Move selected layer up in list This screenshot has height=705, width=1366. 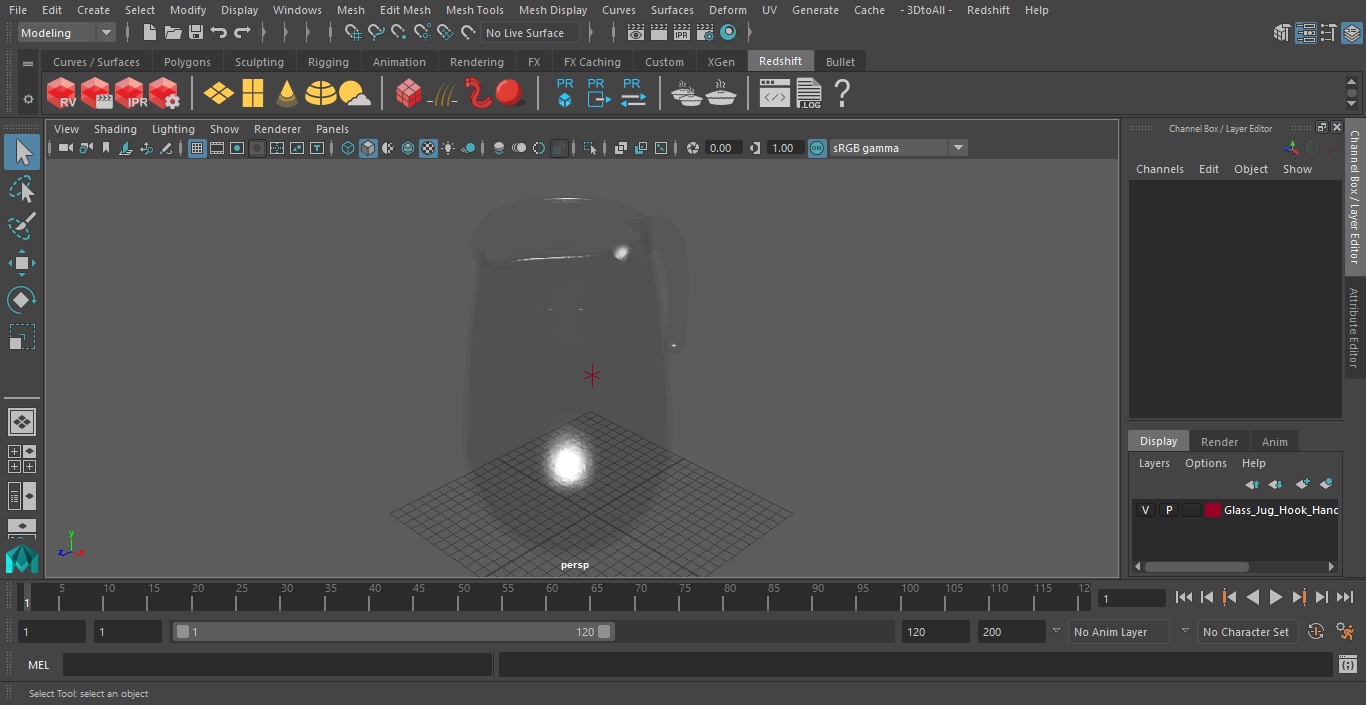(1252, 484)
